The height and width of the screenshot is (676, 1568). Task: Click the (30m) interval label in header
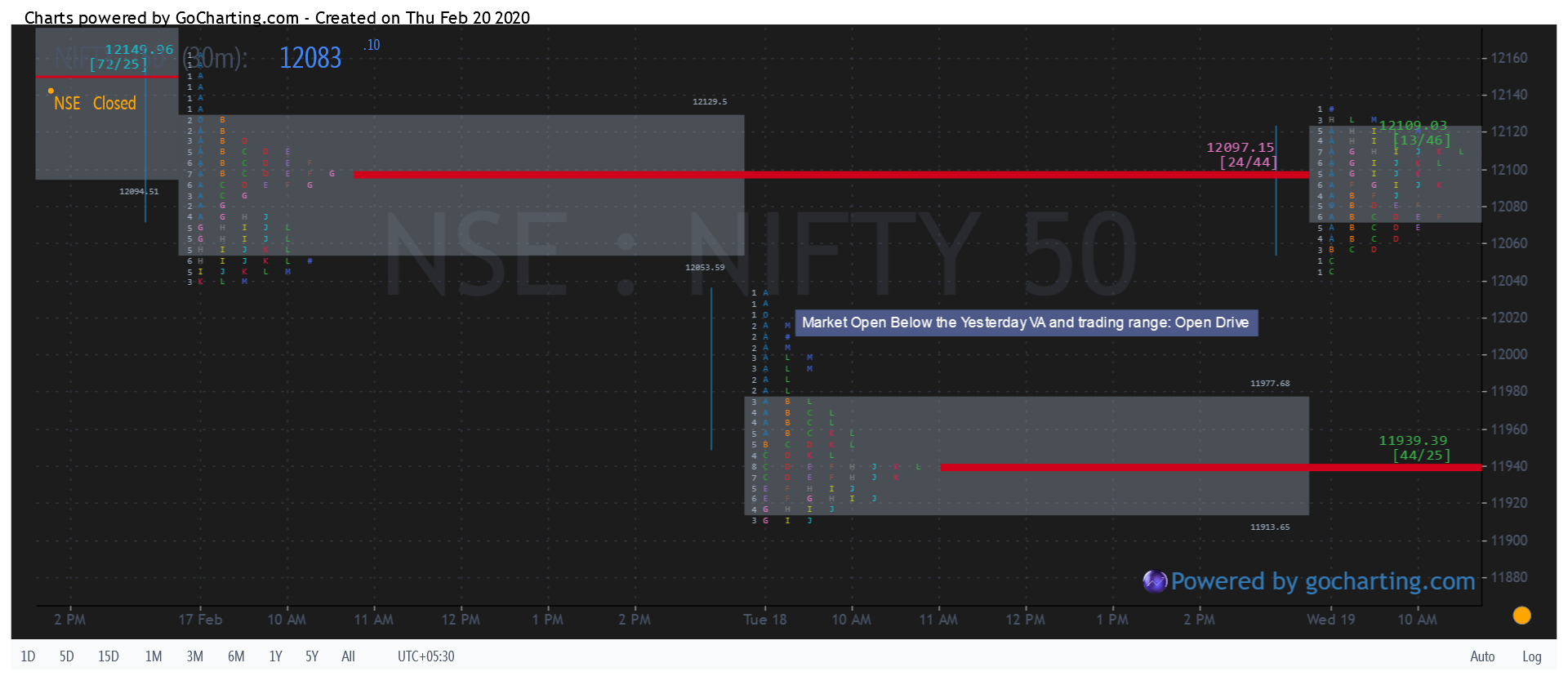coord(214,58)
